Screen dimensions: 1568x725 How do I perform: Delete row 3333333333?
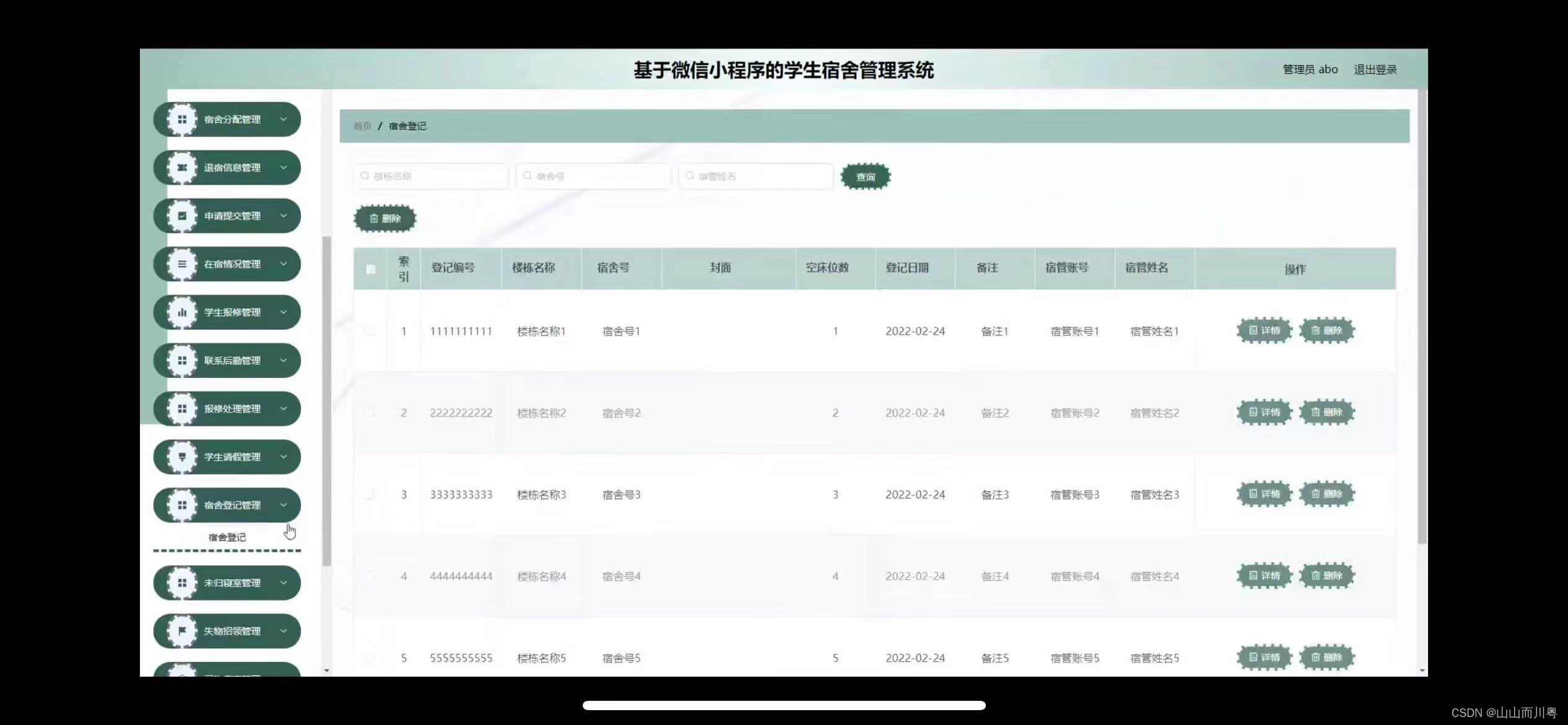(x=1326, y=494)
